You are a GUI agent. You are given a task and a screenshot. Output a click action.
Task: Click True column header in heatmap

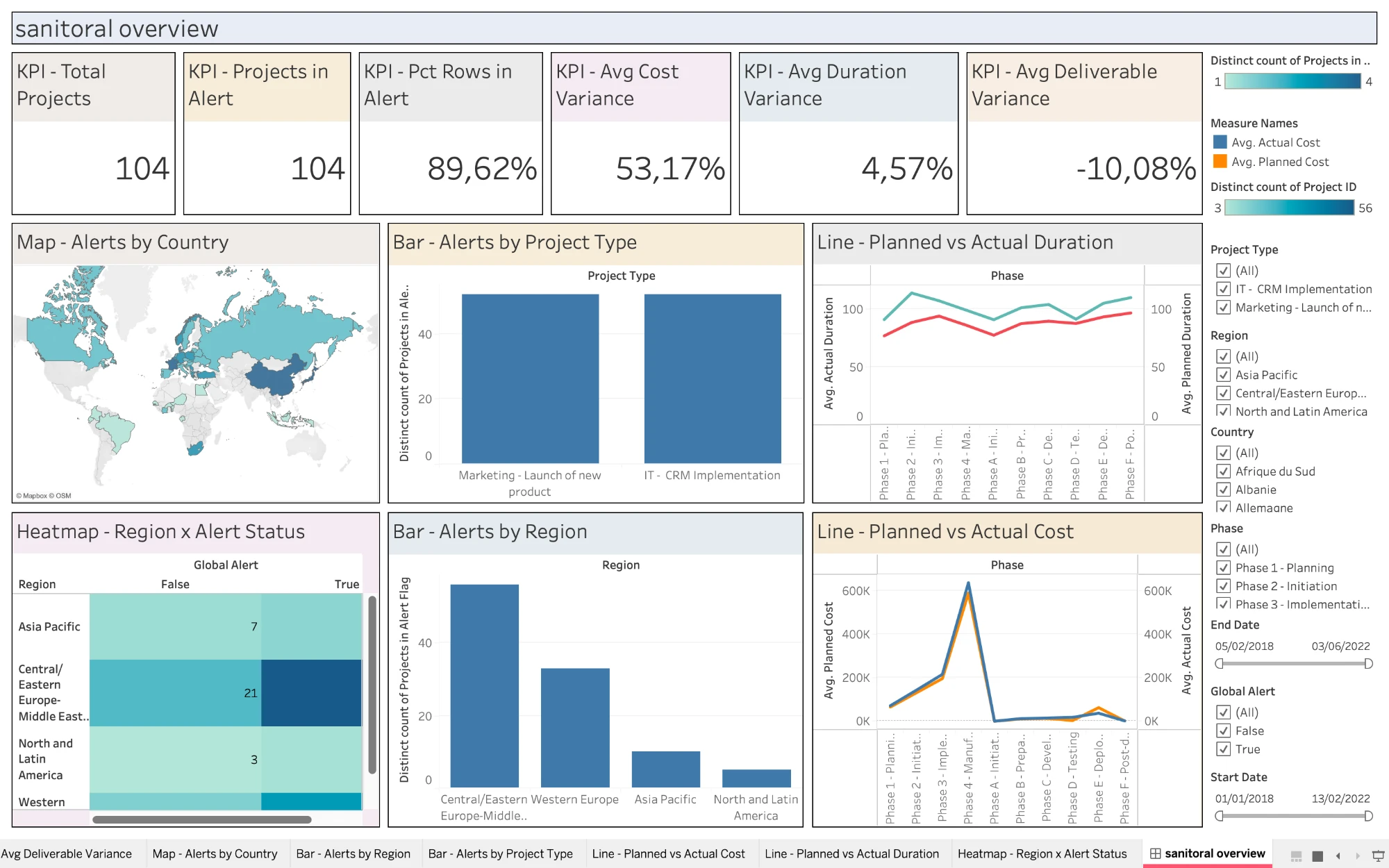pyautogui.click(x=347, y=584)
